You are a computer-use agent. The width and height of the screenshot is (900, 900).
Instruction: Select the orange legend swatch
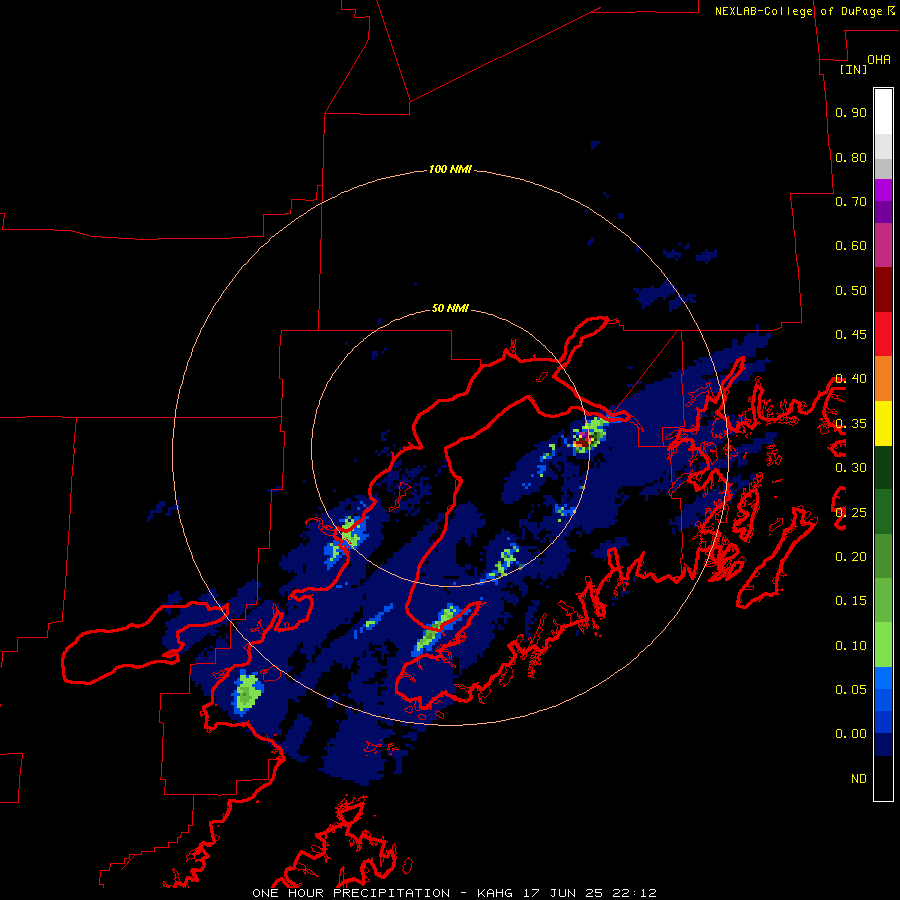[x=883, y=379]
